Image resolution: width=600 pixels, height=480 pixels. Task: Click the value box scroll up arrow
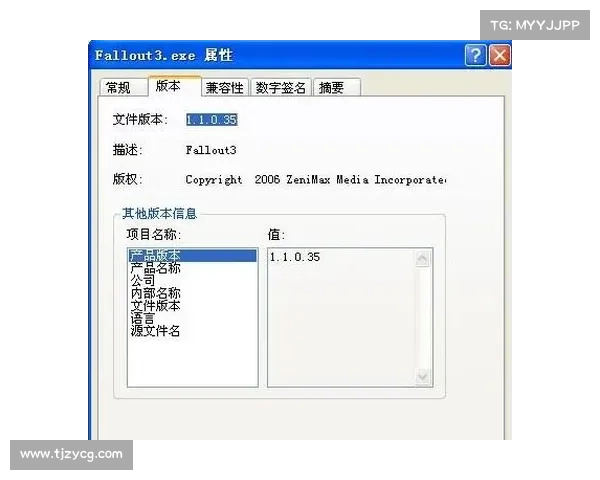tap(422, 259)
